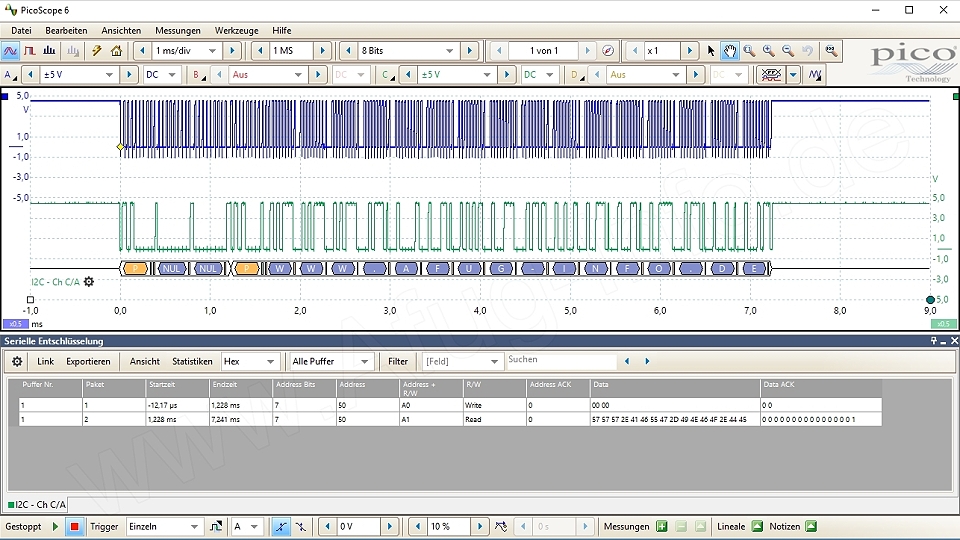Click the Filter button
960x540 pixels.
398,361
